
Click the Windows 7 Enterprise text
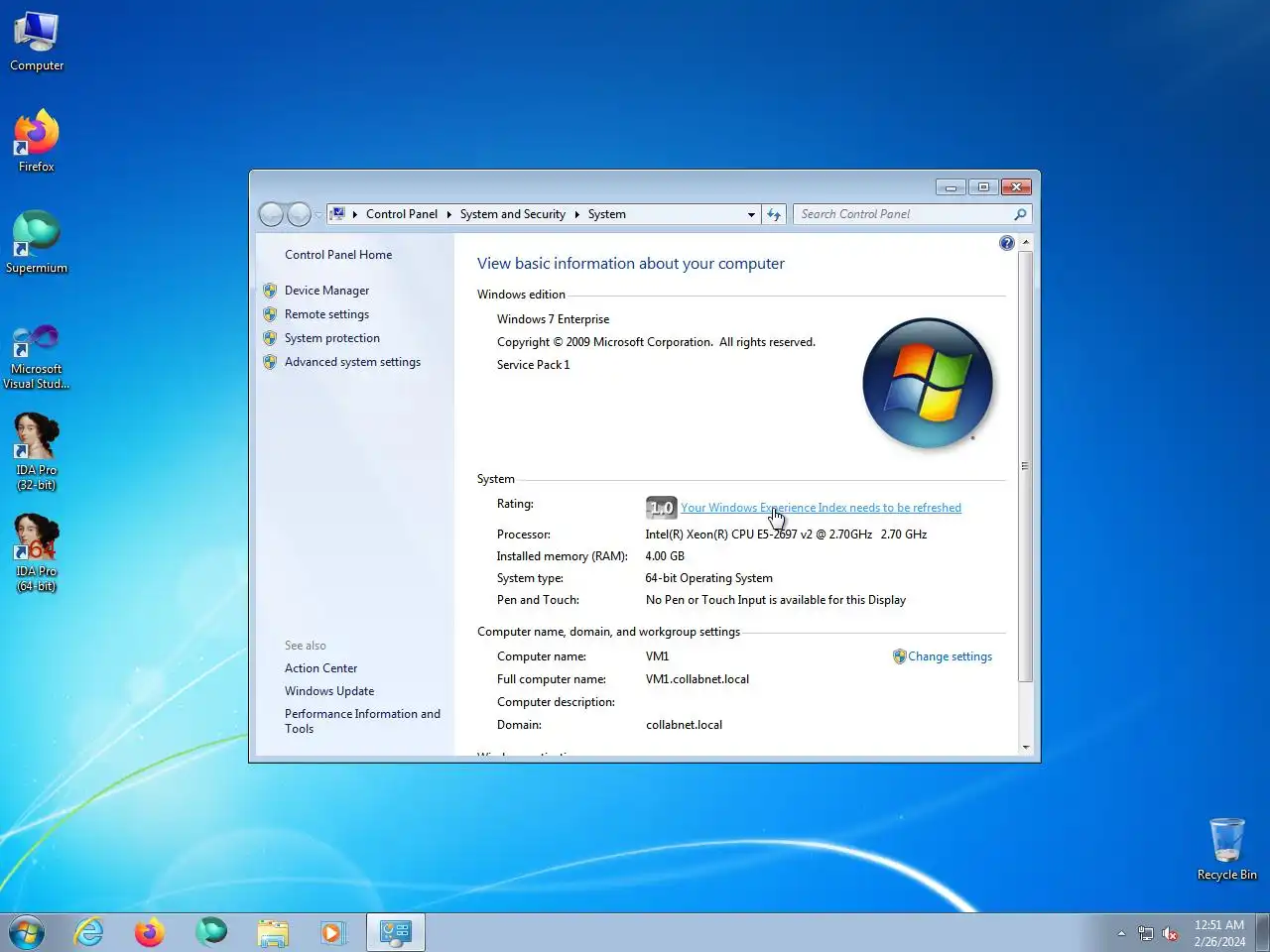tap(554, 319)
